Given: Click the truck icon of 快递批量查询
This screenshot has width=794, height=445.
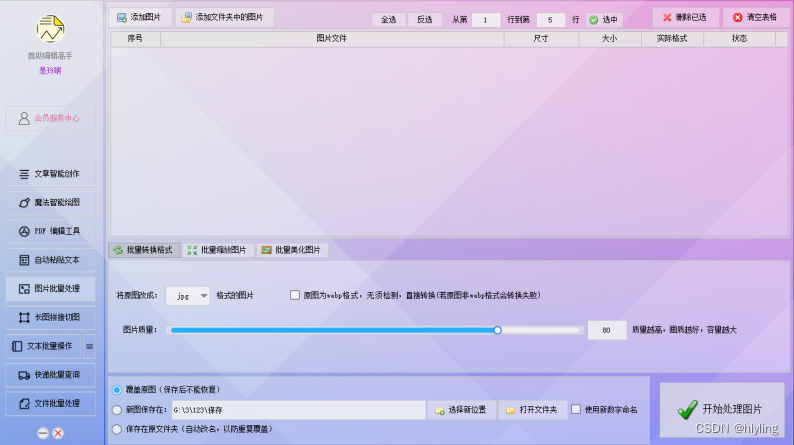Looking at the screenshot, I should (x=24, y=375).
